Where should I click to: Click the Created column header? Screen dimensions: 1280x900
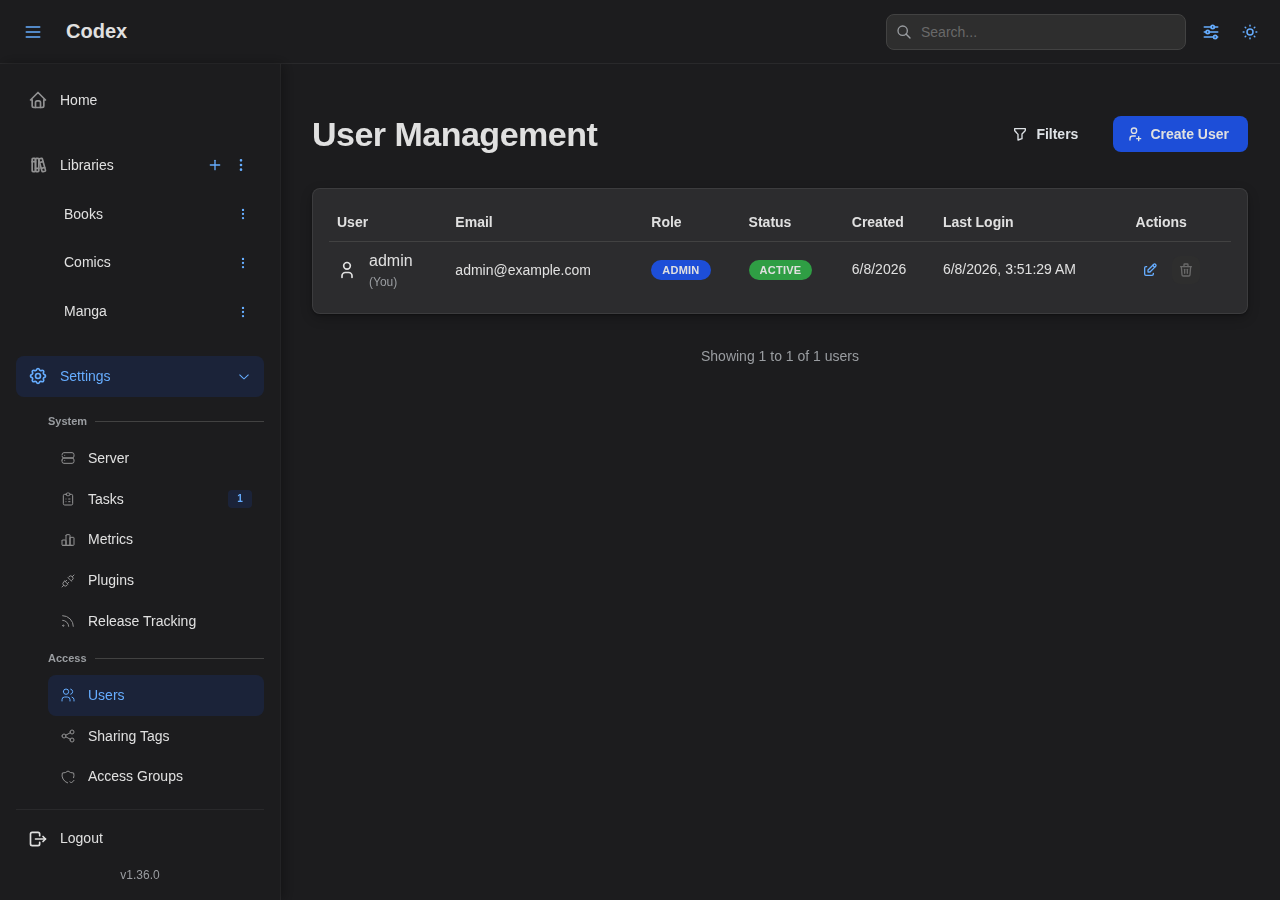pyautogui.click(x=878, y=222)
